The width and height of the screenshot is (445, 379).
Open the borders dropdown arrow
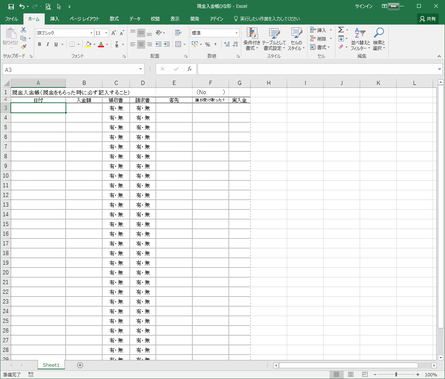pyautogui.click(x=78, y=44)
